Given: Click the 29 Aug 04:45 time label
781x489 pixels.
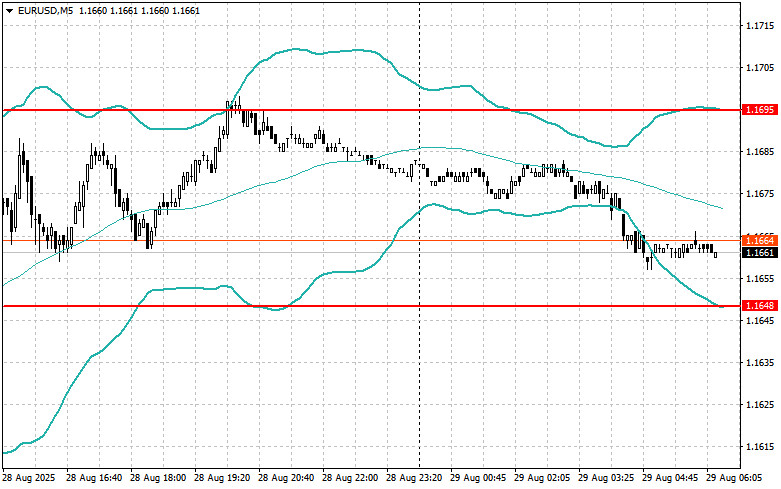Looking at the screenshot, I should [670, 478].
